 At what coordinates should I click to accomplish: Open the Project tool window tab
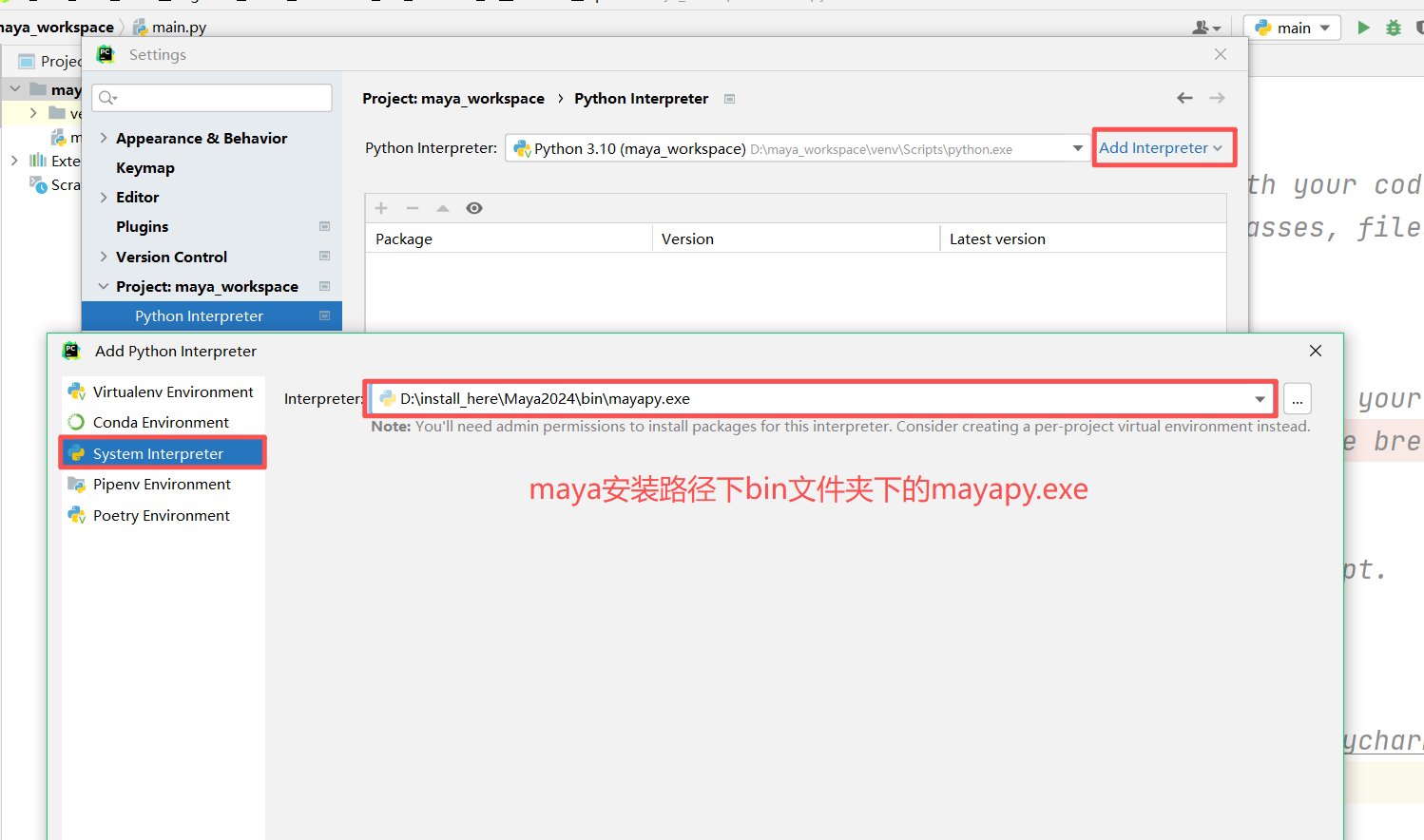(49, 61)
